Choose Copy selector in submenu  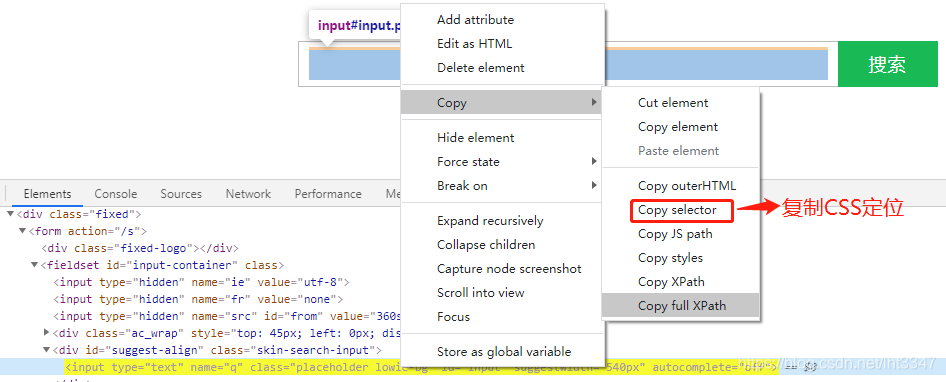(x=681, y=210)
